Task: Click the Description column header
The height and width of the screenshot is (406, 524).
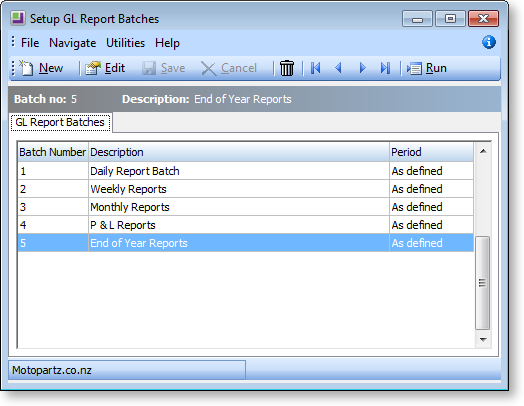Action: click(x=239, y=152)
